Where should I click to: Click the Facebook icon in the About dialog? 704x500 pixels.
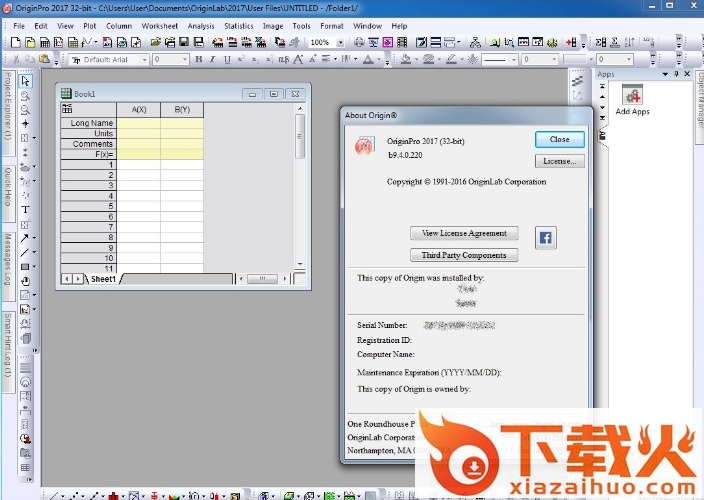[546, 237]
